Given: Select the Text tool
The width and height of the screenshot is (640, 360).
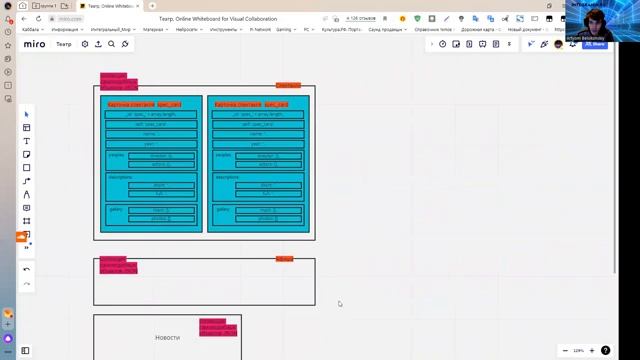Looking at the screenshot, I should point(27,141).
